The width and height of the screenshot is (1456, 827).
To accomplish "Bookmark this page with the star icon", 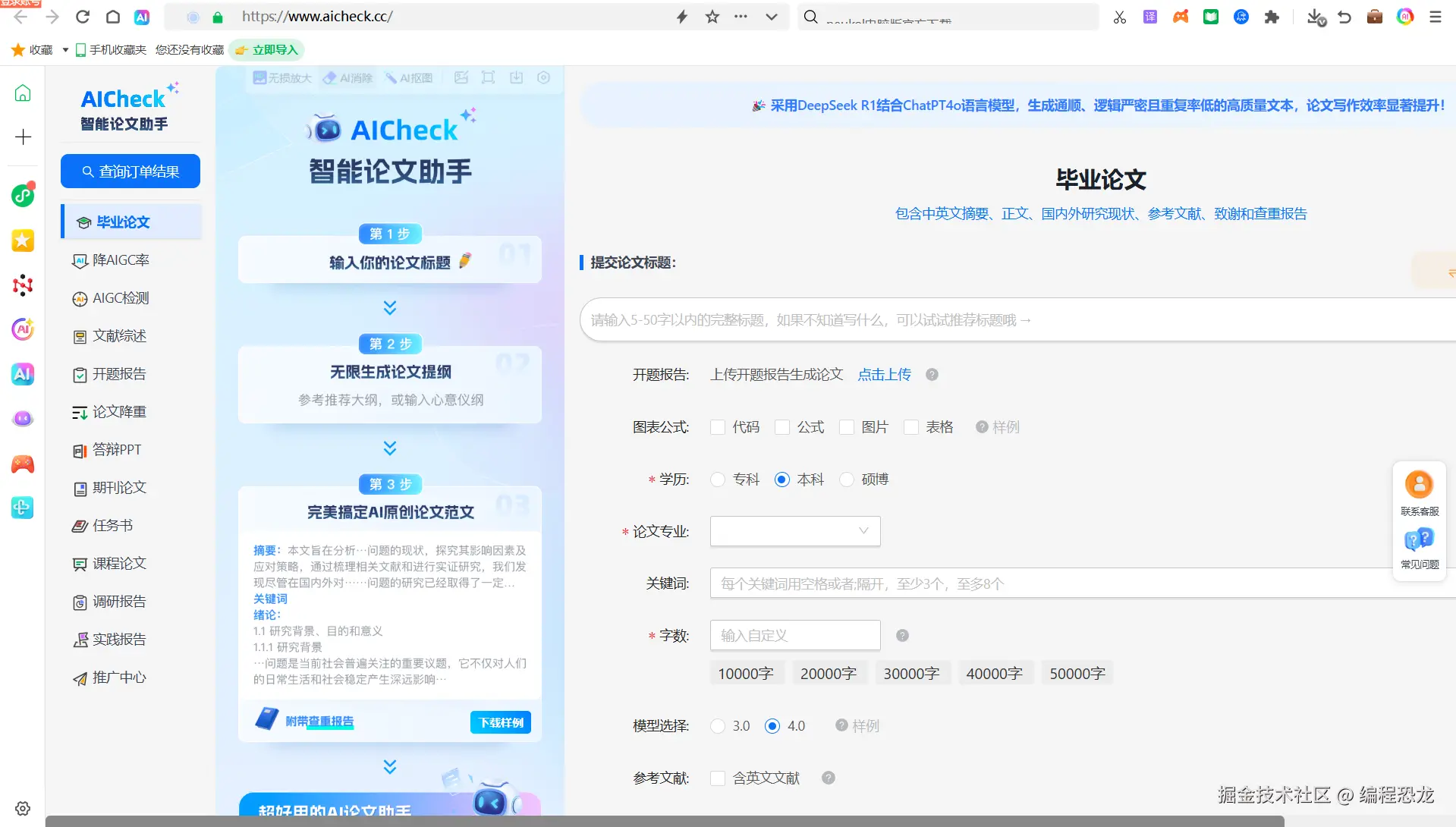I will tap(712, 17).
